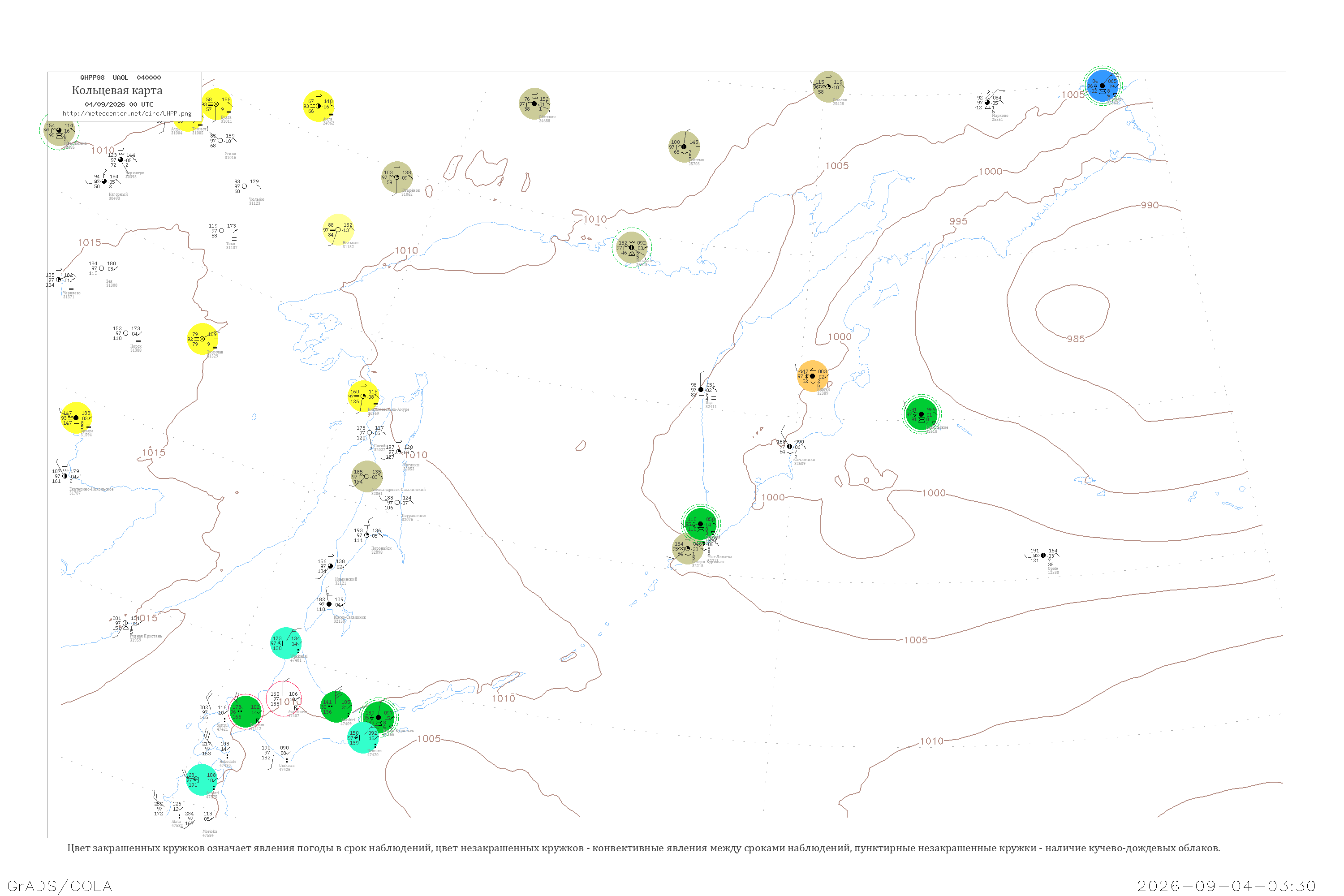
Task: Select the cyan Nemuro station marker
Action: point(363,737)
